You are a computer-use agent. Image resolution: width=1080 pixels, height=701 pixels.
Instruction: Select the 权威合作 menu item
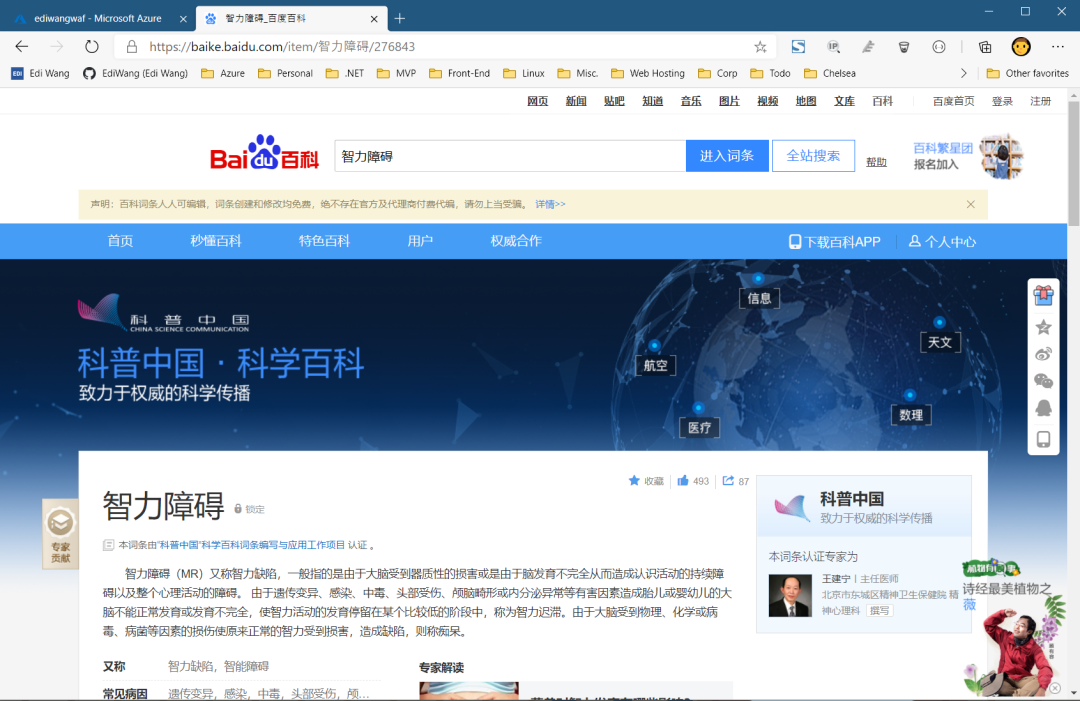click(x=516, y=241)
